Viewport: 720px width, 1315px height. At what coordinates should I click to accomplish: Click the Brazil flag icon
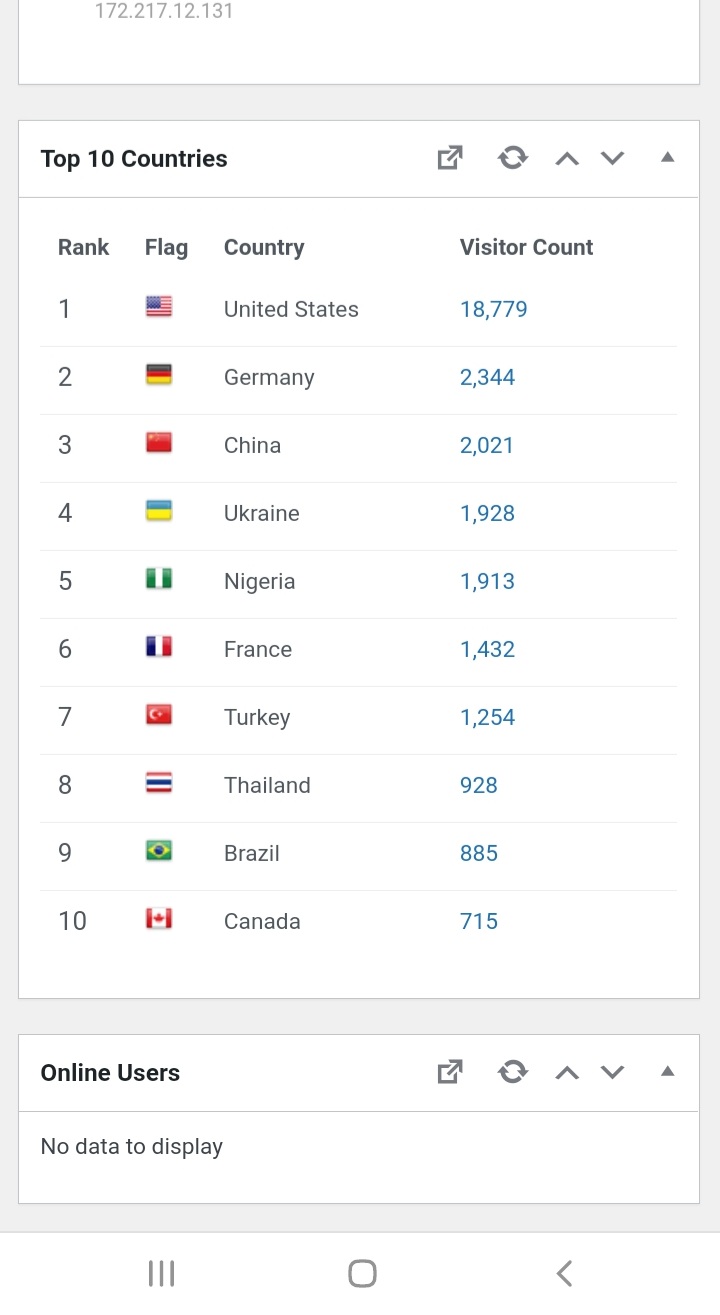click(159, 852)
